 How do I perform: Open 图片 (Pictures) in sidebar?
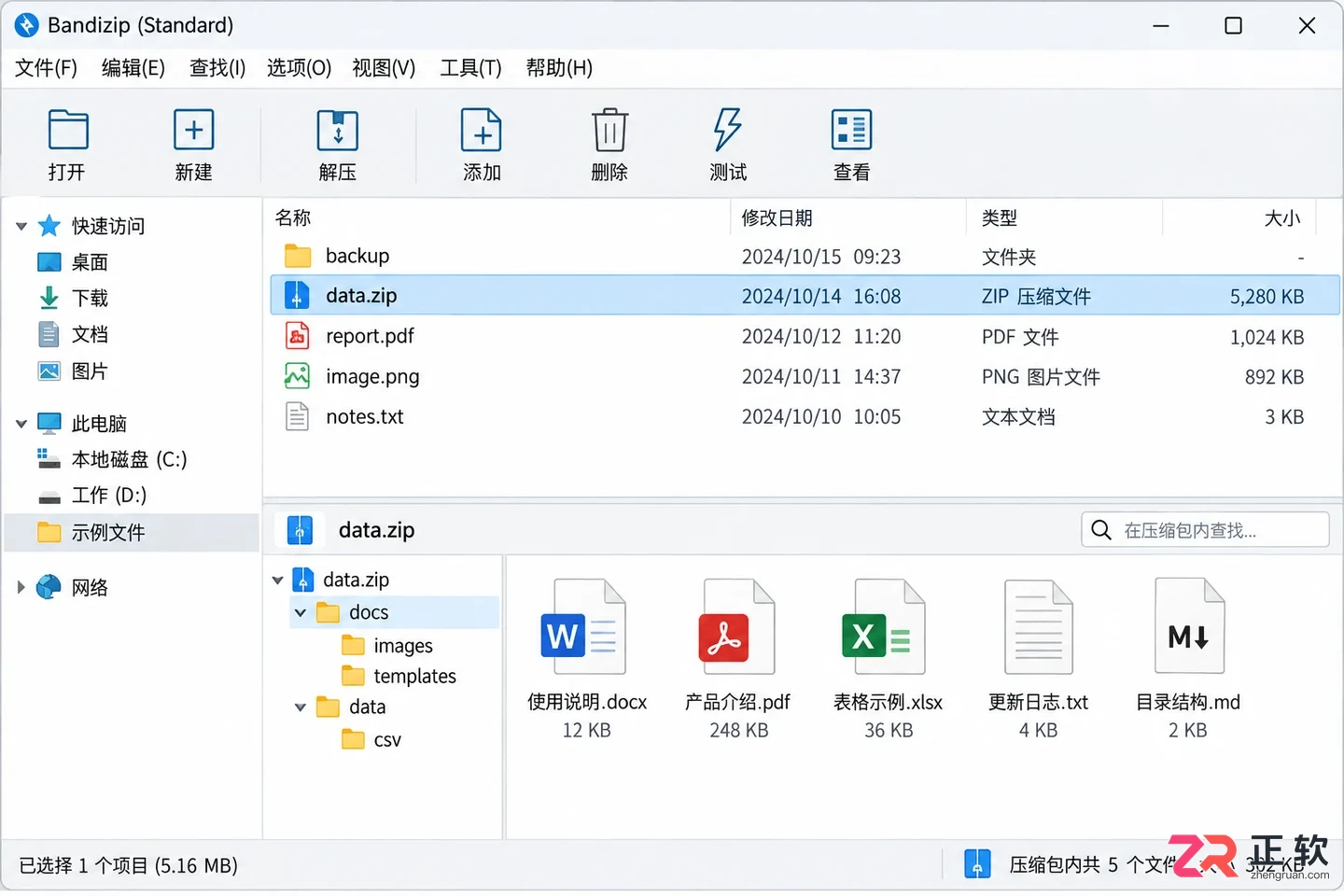coord(90,371)
